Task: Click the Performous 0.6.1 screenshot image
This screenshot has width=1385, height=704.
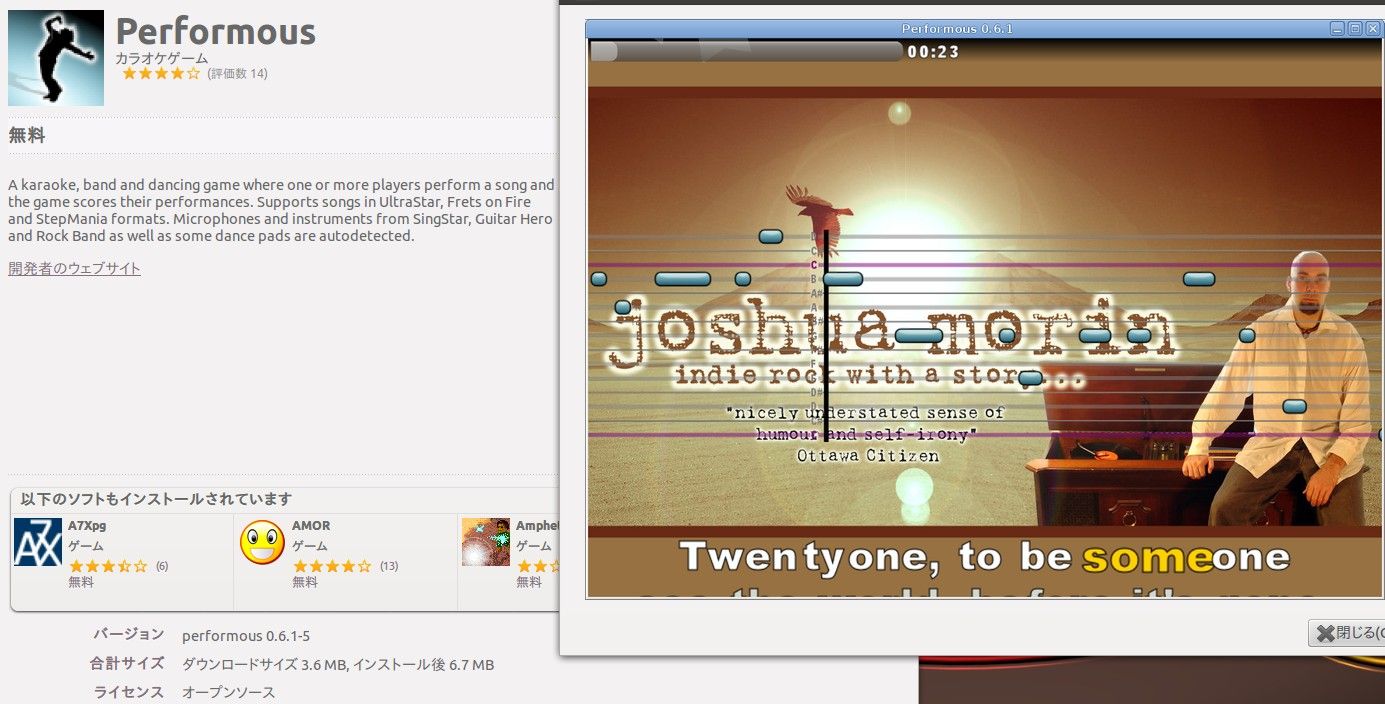Action: (x=985, y=309)
